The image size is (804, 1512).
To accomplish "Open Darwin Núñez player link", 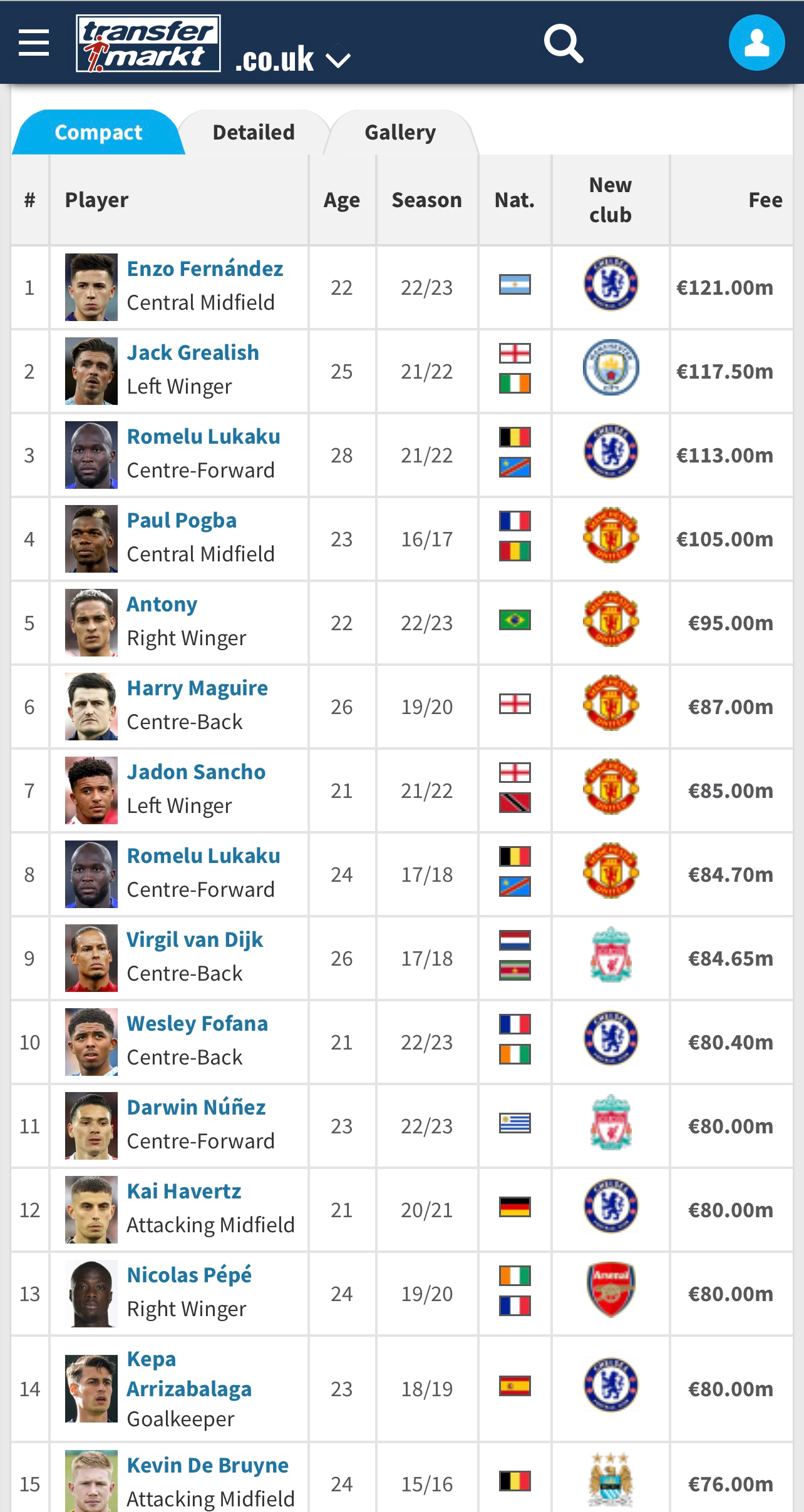I will 196,1107.
